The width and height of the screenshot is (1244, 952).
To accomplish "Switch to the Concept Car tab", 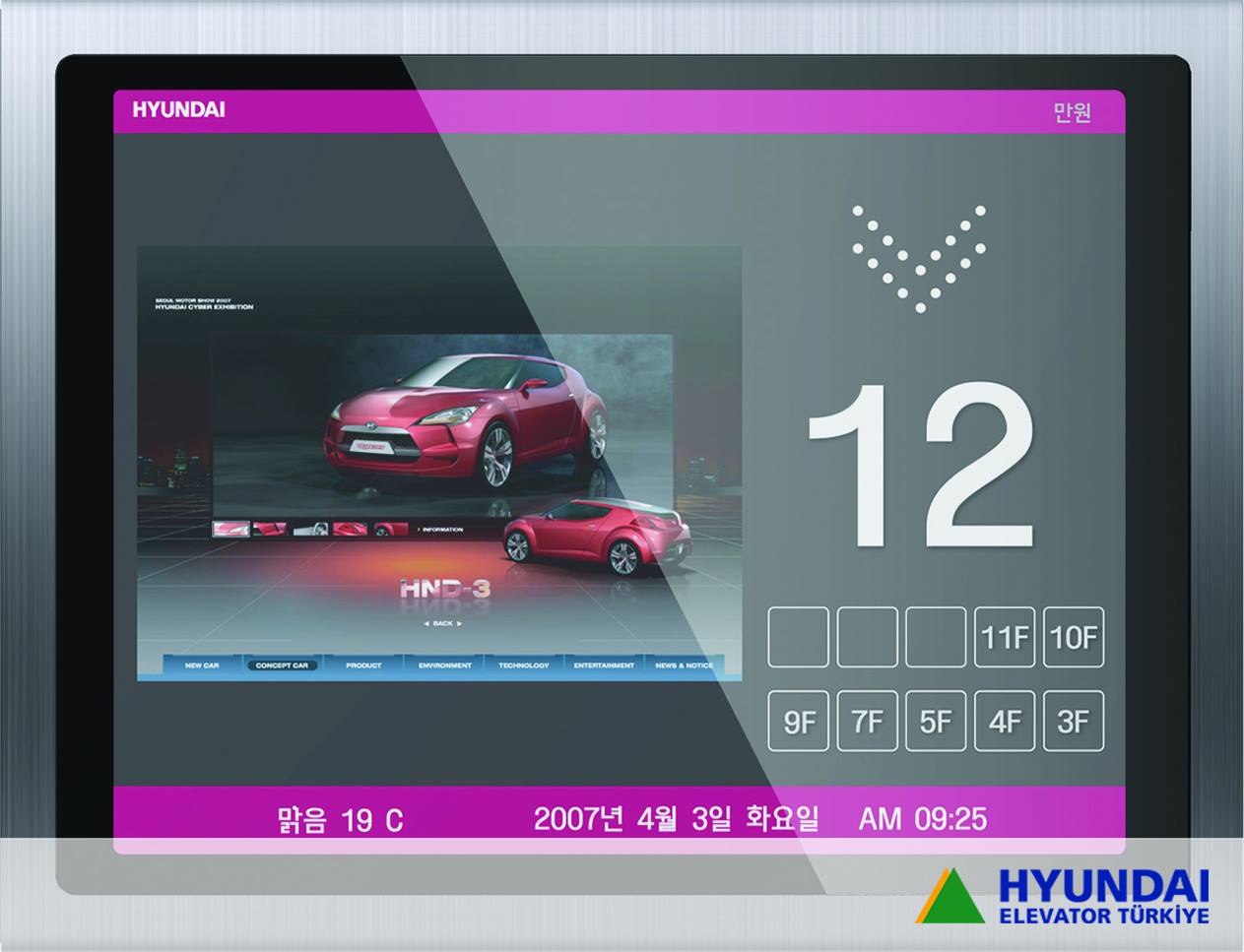I will pyautogui.click(x=282, y=666).
